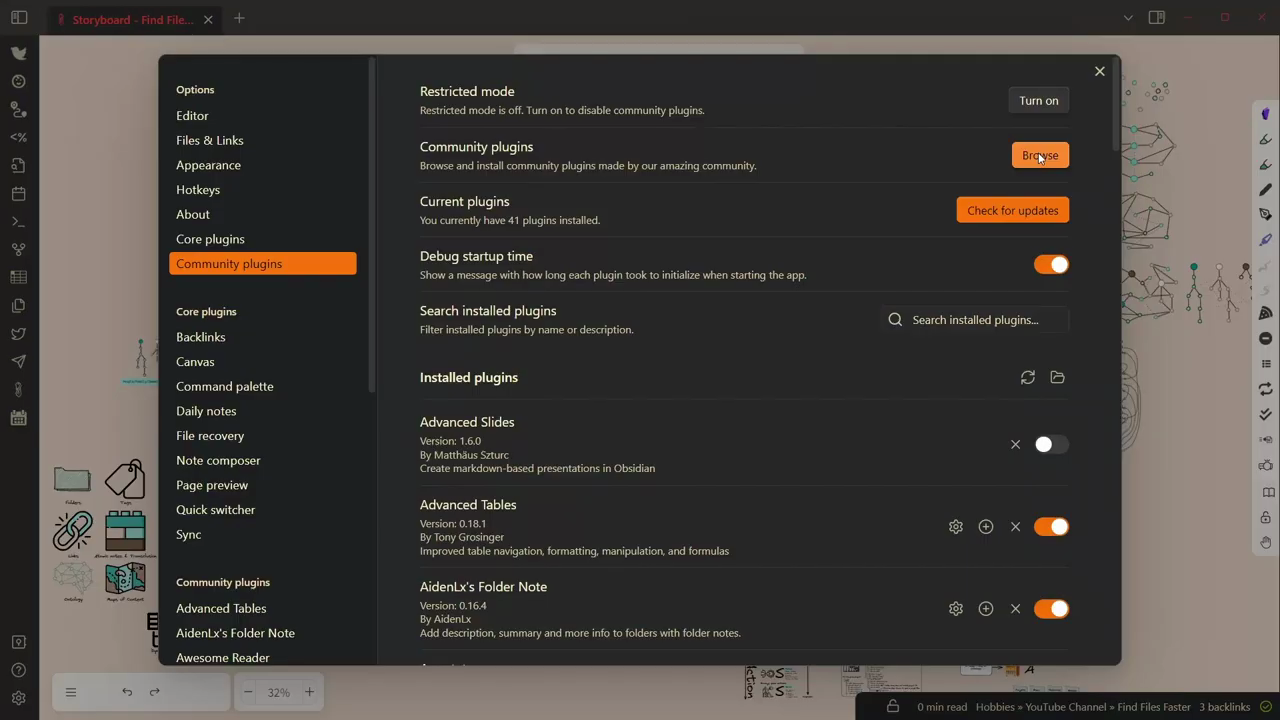Click the purple highlighter tool icon
Screen dimensions: 1280x720
pyautogui.click(x=1265, y=239)
